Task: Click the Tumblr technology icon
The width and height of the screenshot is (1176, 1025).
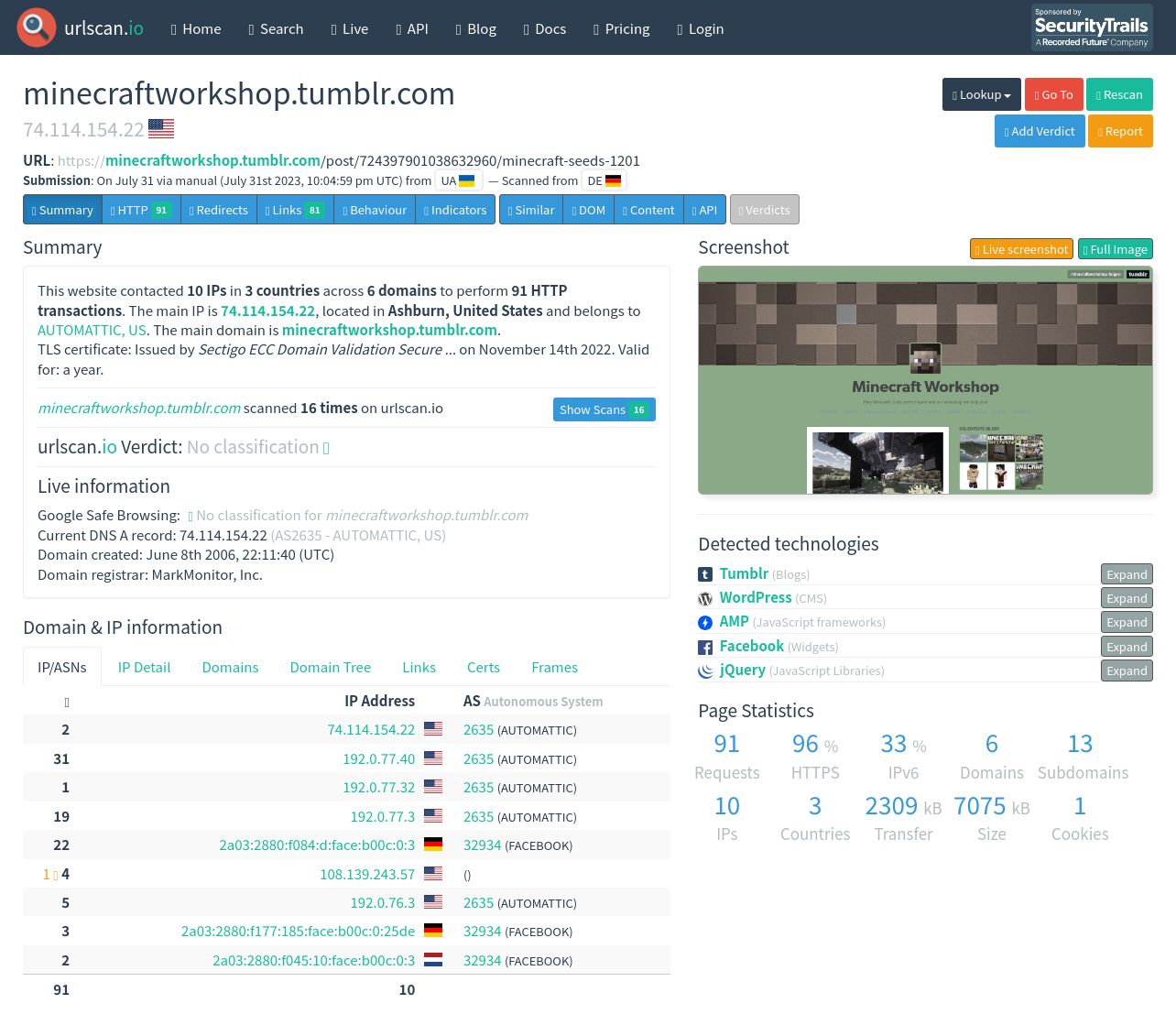Action: (x=705, y=574)
